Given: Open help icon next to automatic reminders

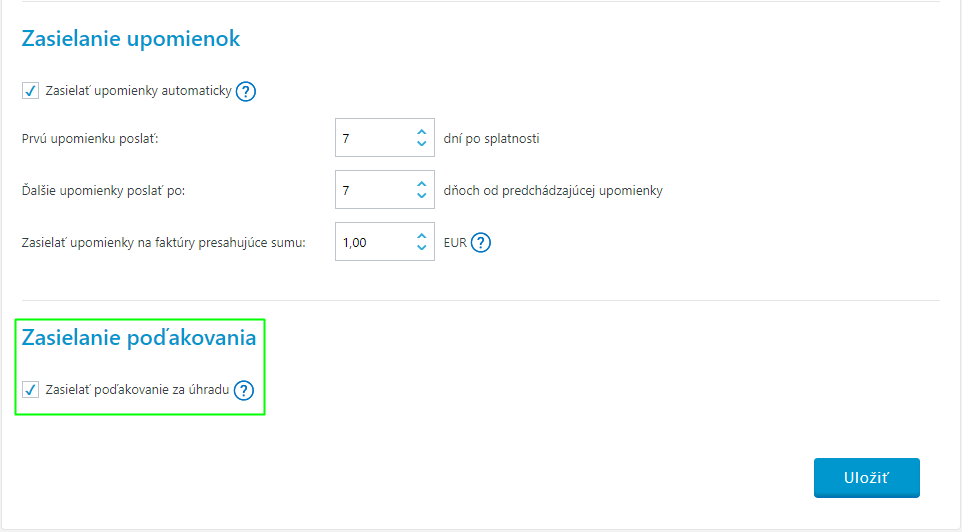Looking at the screenshot, I should 246,91.
